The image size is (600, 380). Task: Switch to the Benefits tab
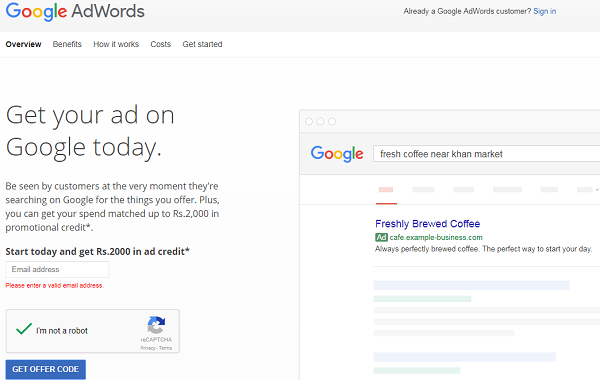click(x=67, y=44)
